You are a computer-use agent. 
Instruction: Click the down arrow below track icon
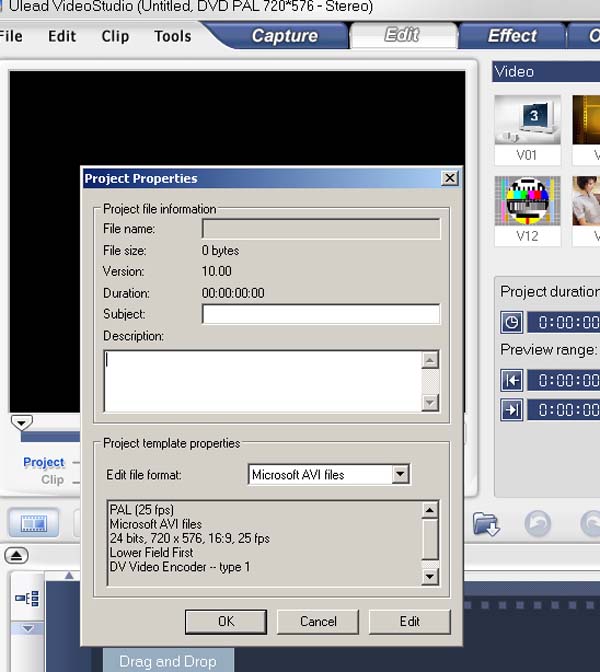27,629
